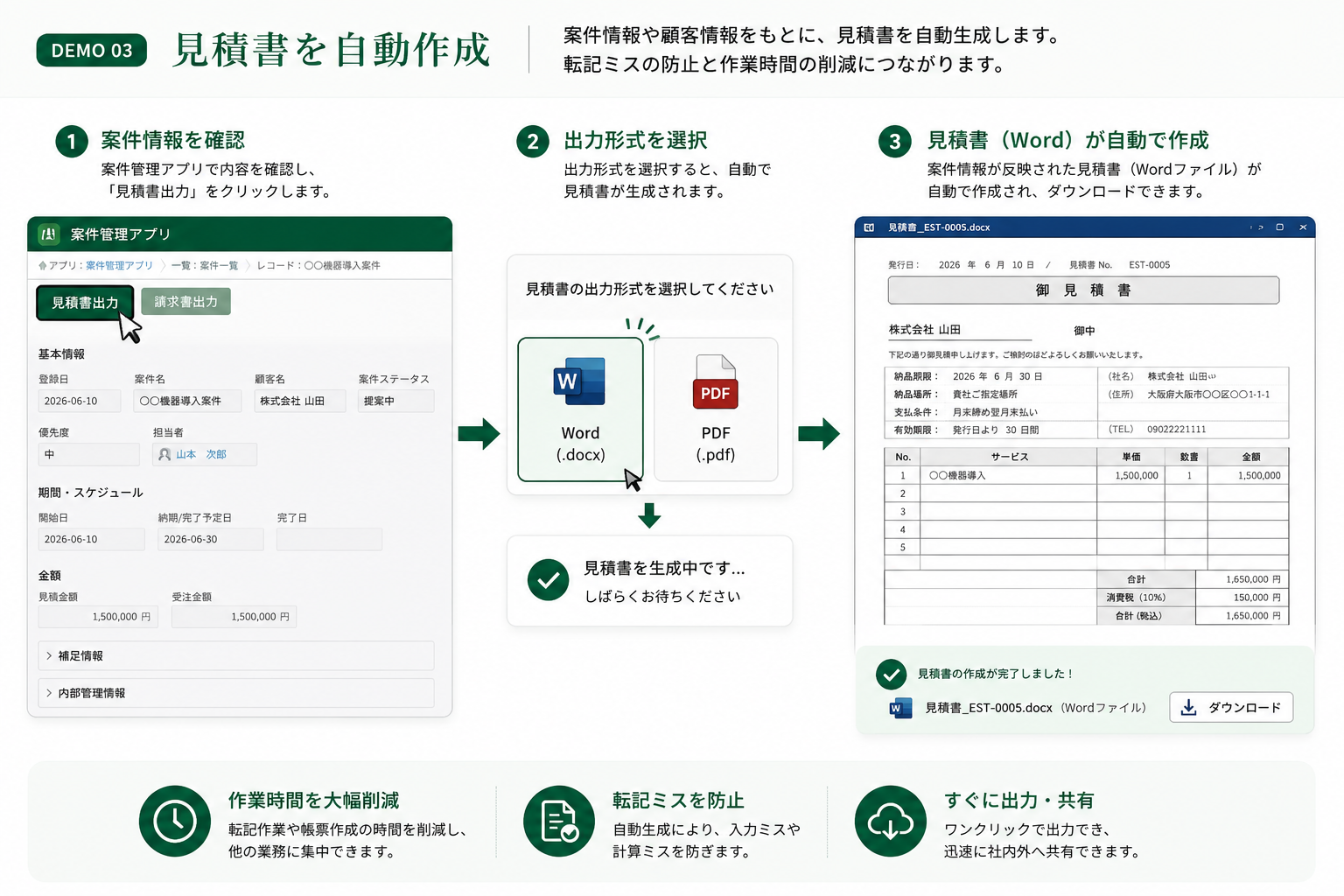Click the 納品期限 2026年6月30日 cell
Viewport: 1344px width, 896px height.
990,376
